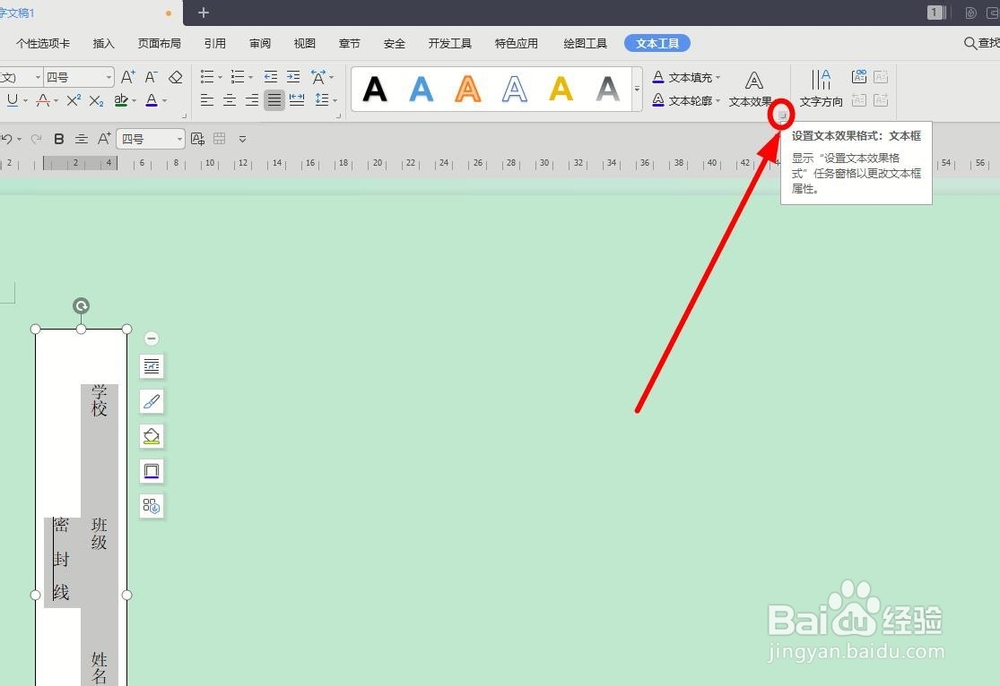Image resolution: width=1000 pixels, height=686 pixels.
Task: Click the increase font size icon
Action: coord(128,77)
